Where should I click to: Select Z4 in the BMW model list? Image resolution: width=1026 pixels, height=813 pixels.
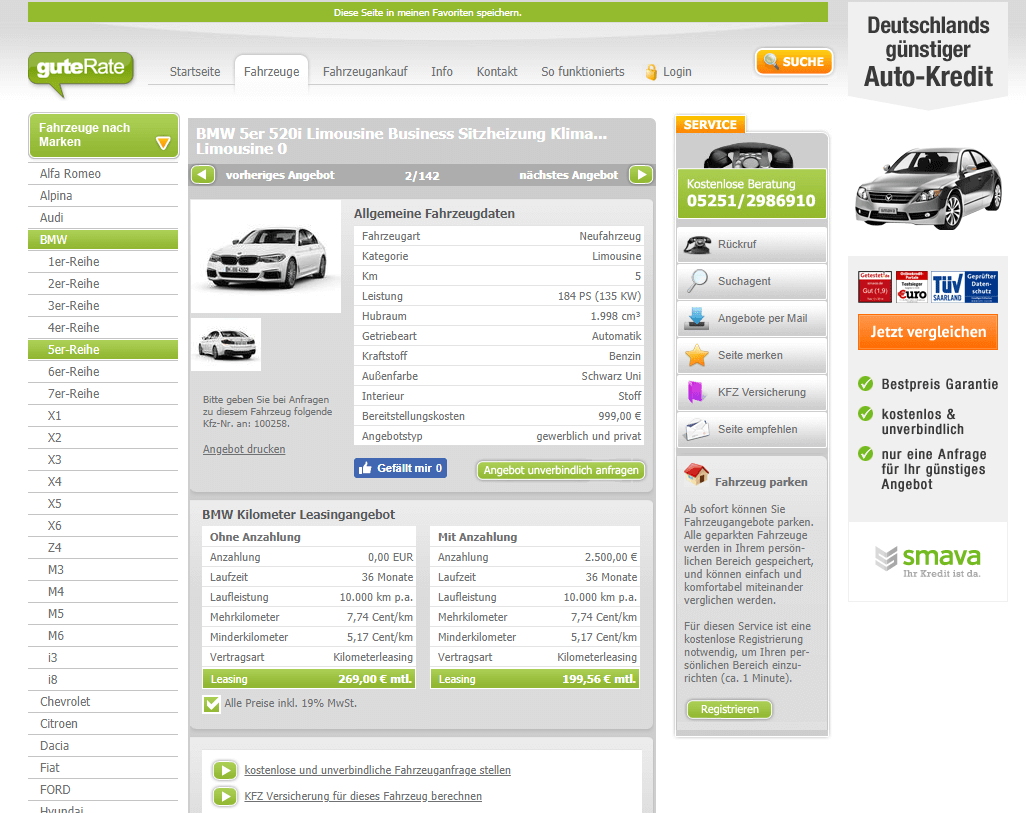coord(103,548)
